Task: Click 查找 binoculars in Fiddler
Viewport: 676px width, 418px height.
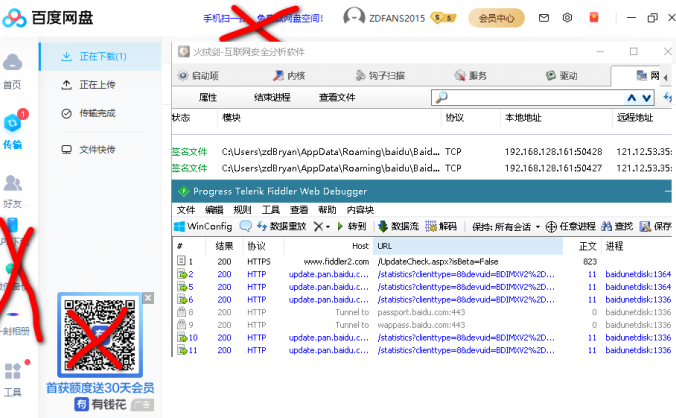Action: point(617,226)
